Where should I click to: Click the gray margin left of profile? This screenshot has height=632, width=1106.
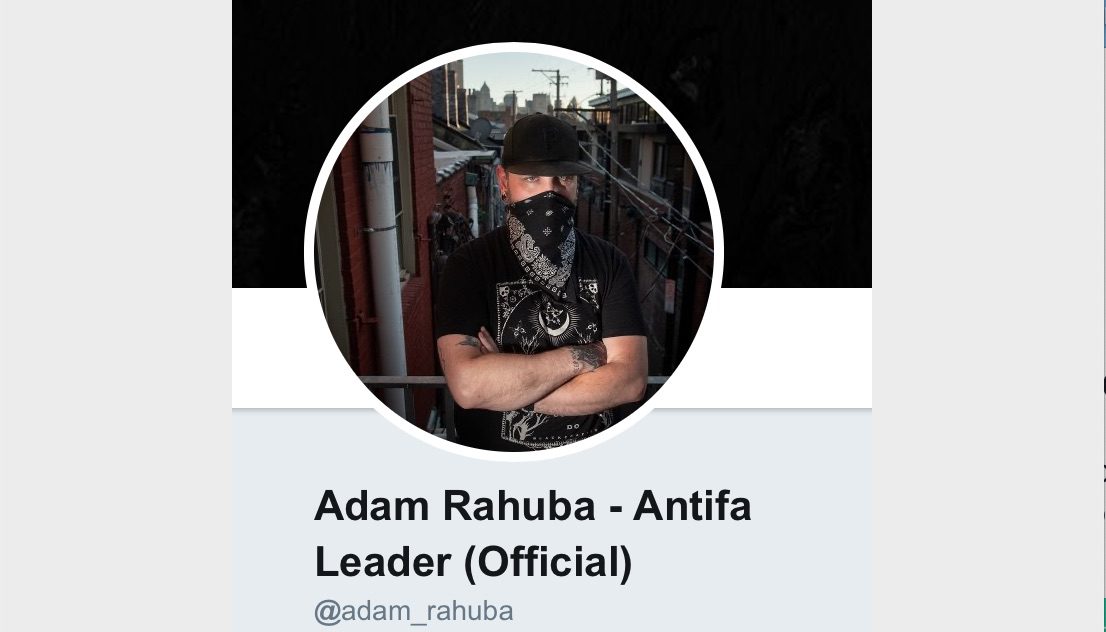(x=116, y=316)
